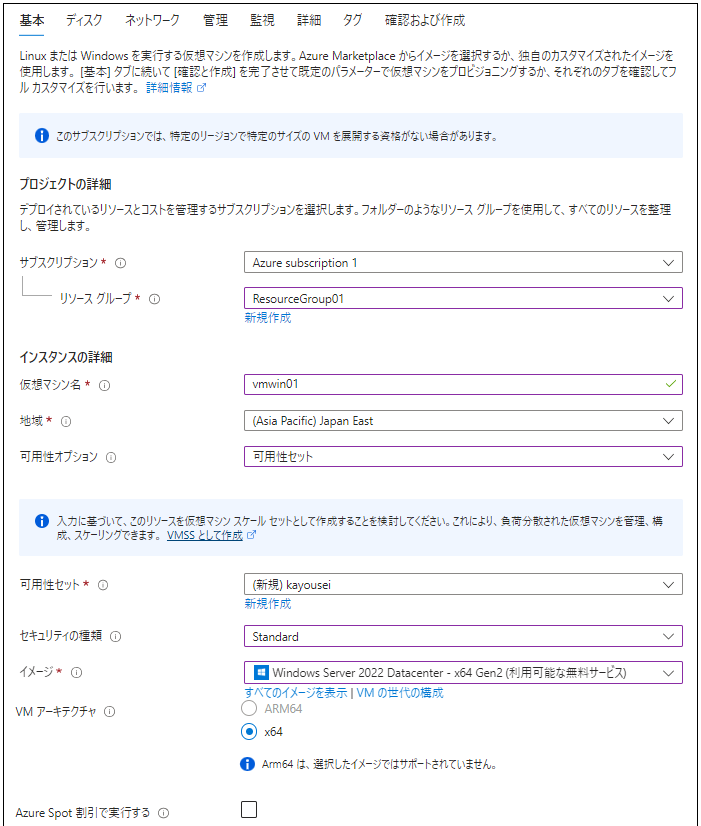Click the VM の世代の構成 link
Image resolution: width=701 pixels, height=826 pixels.
coord(400,693)
